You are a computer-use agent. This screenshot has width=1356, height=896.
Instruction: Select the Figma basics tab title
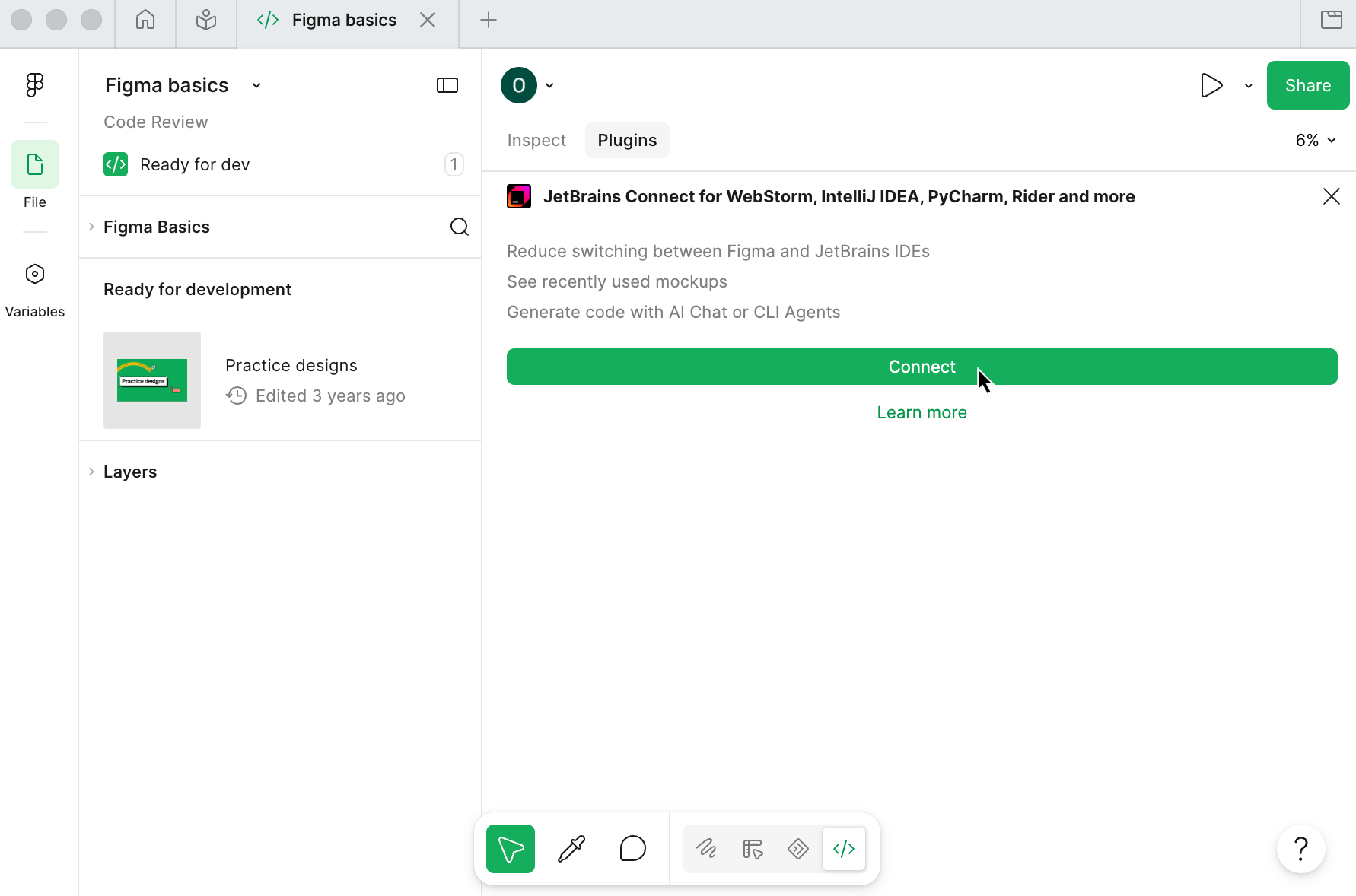(x=344, y=20)
